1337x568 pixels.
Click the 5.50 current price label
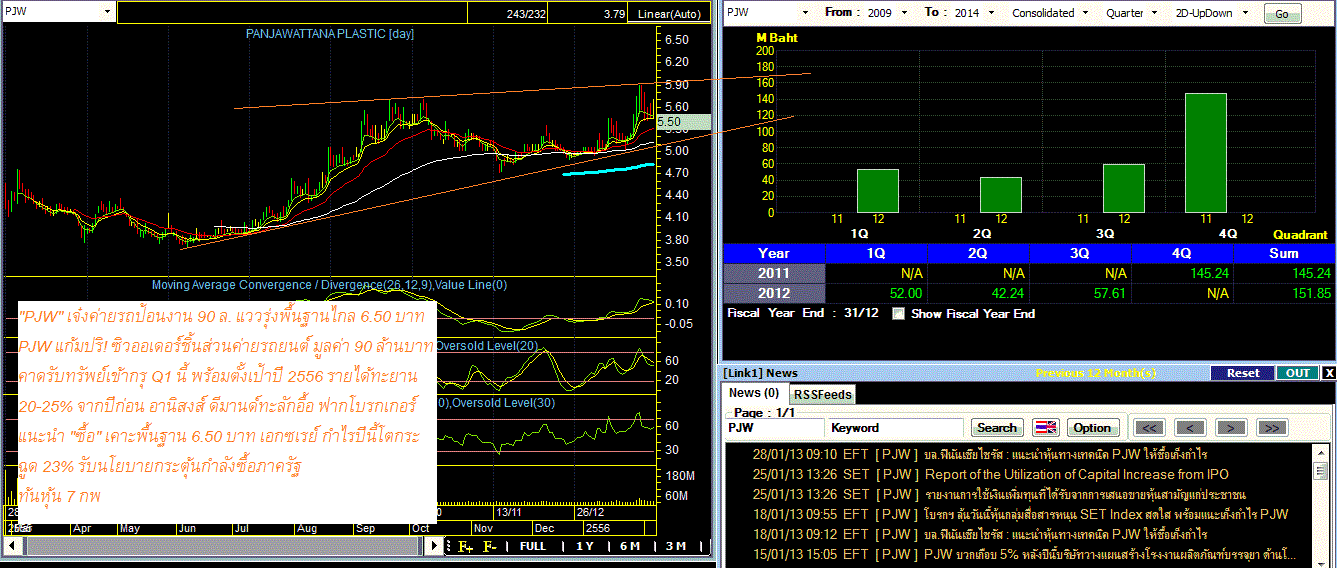point(682,121)
